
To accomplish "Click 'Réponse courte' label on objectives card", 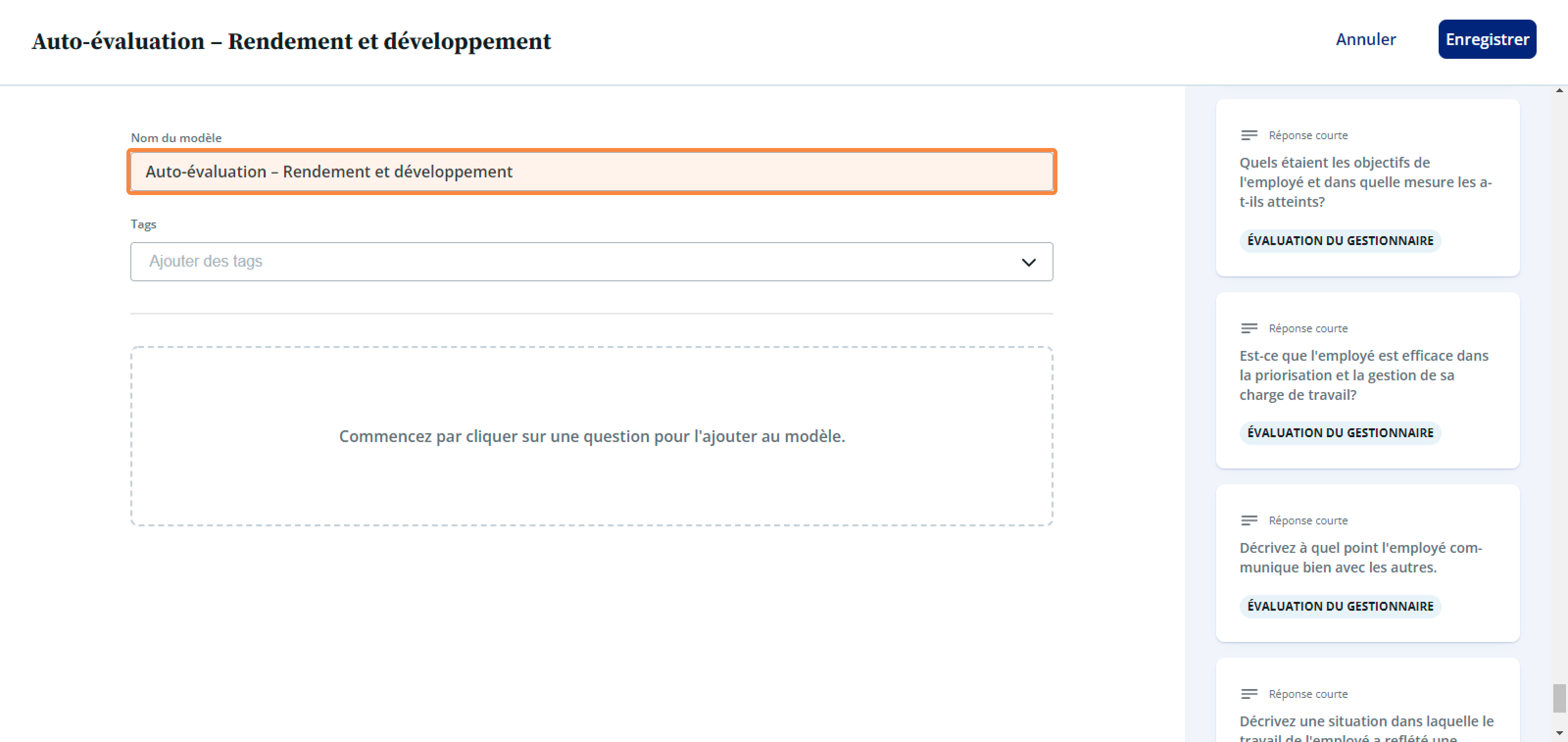I will point(1307,135).
